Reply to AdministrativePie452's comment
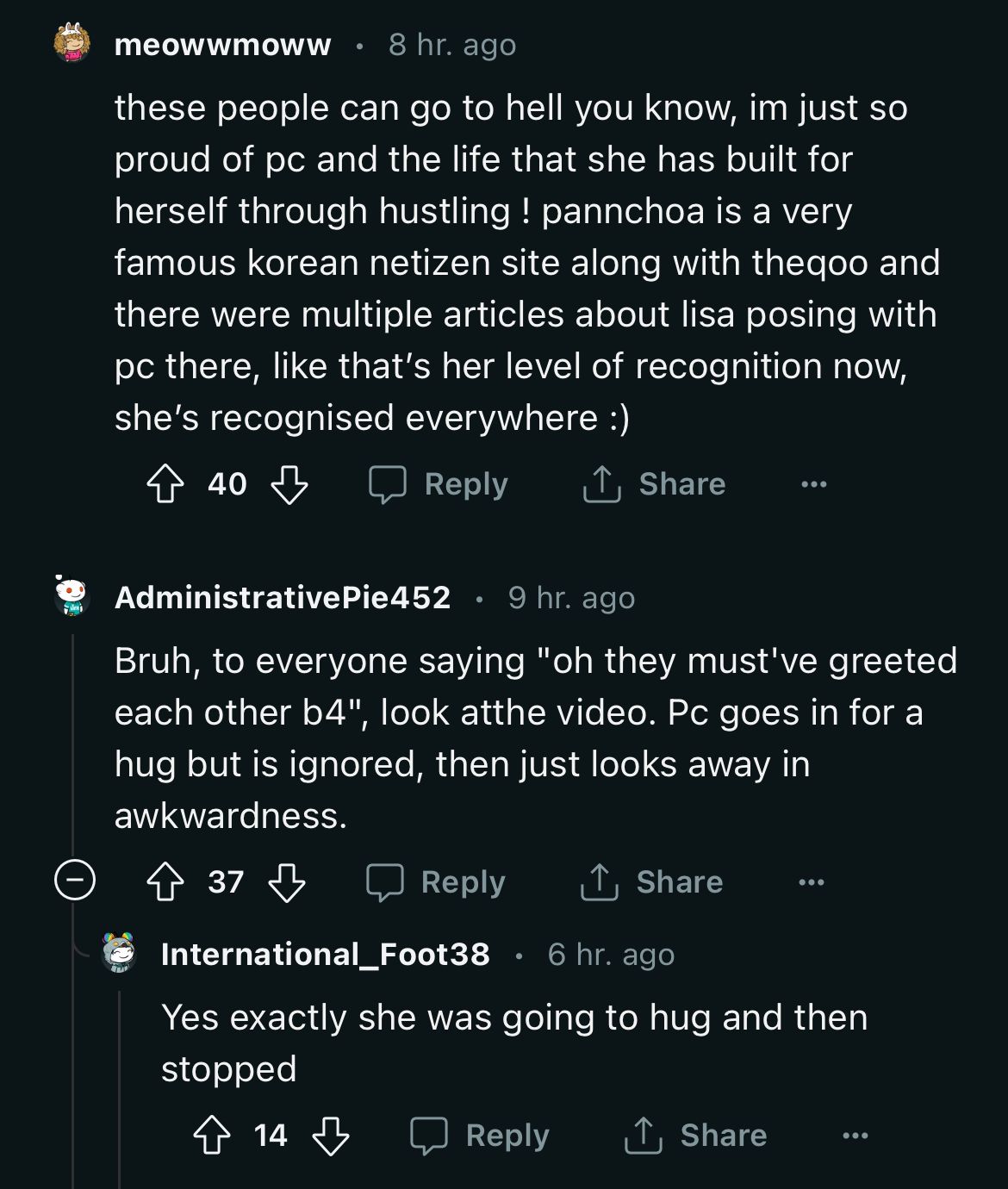Screen dimensions: 1008x1189 pos(436,882)
